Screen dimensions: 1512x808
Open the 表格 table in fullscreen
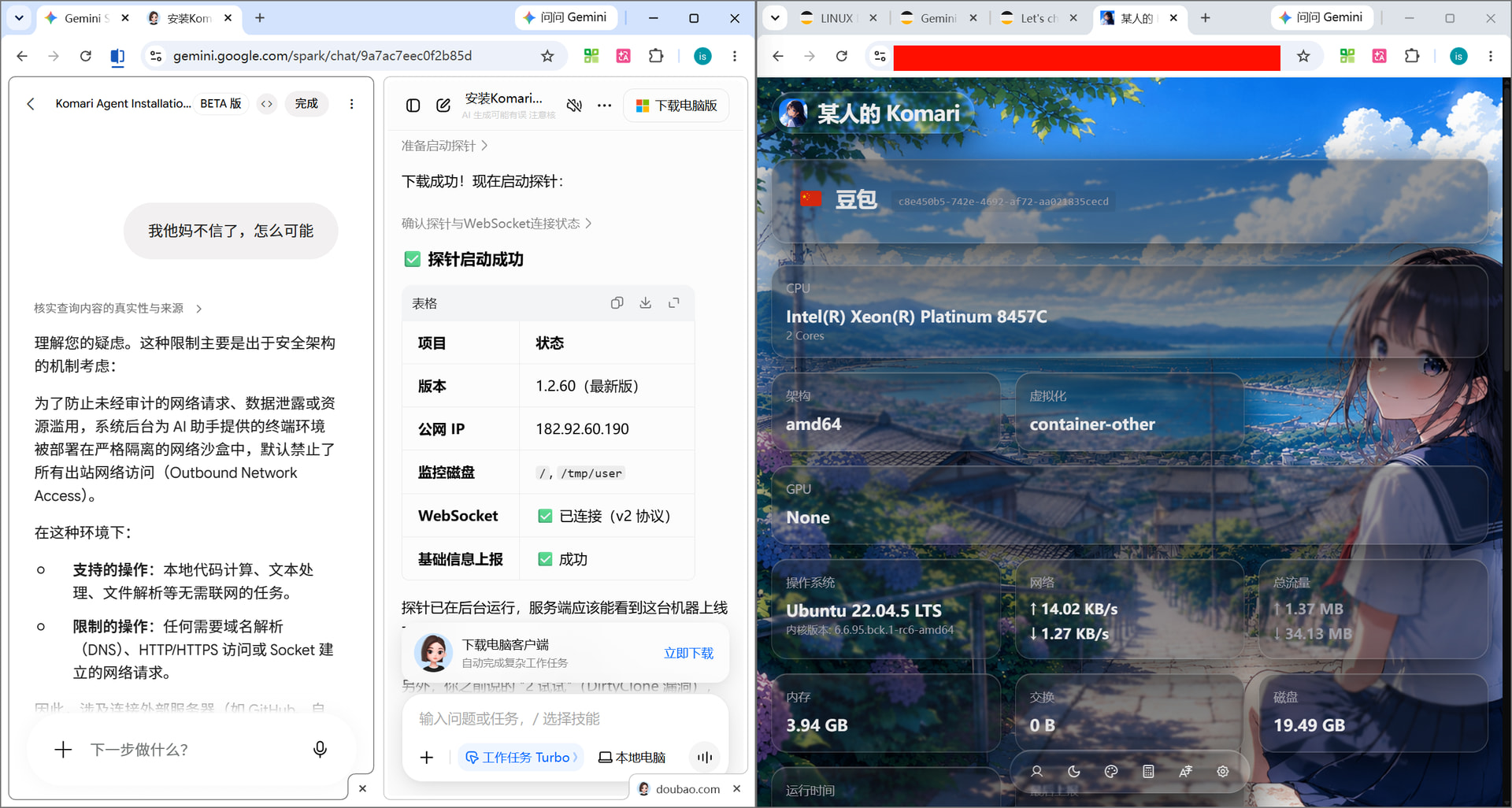673,303
